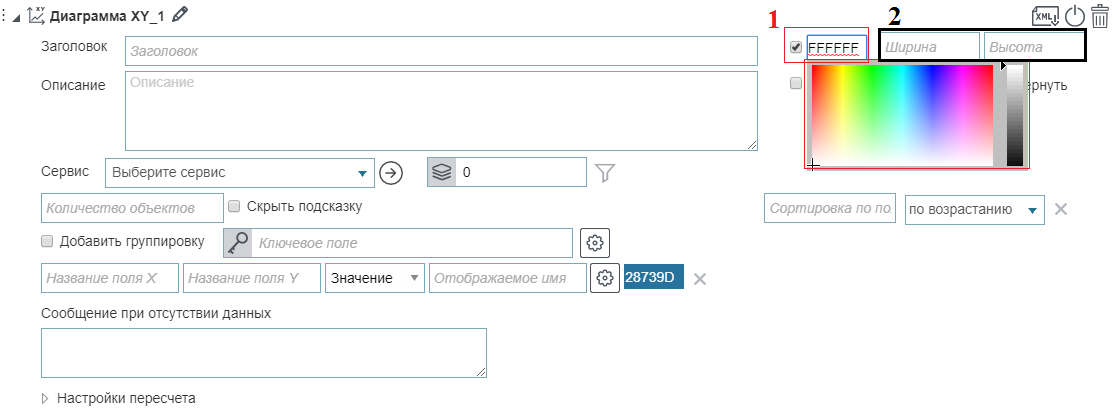Click the layers icon beside the 0 field
The width and height of the screenshot is (1114, 417).
441,173
